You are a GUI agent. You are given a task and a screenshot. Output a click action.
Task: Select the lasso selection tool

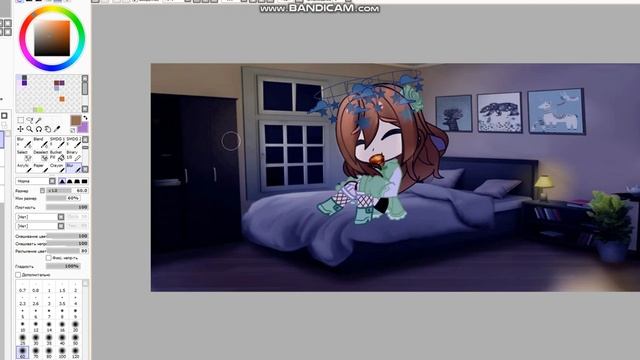tap(30, 120)
